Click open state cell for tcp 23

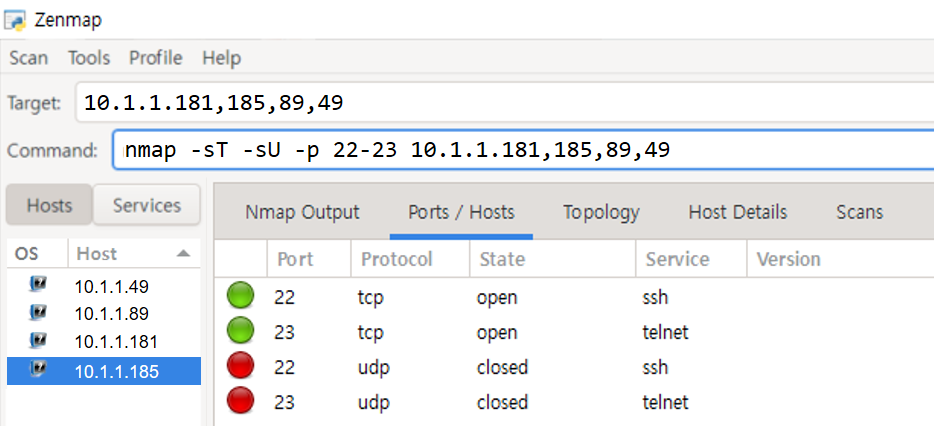(497, 332)
